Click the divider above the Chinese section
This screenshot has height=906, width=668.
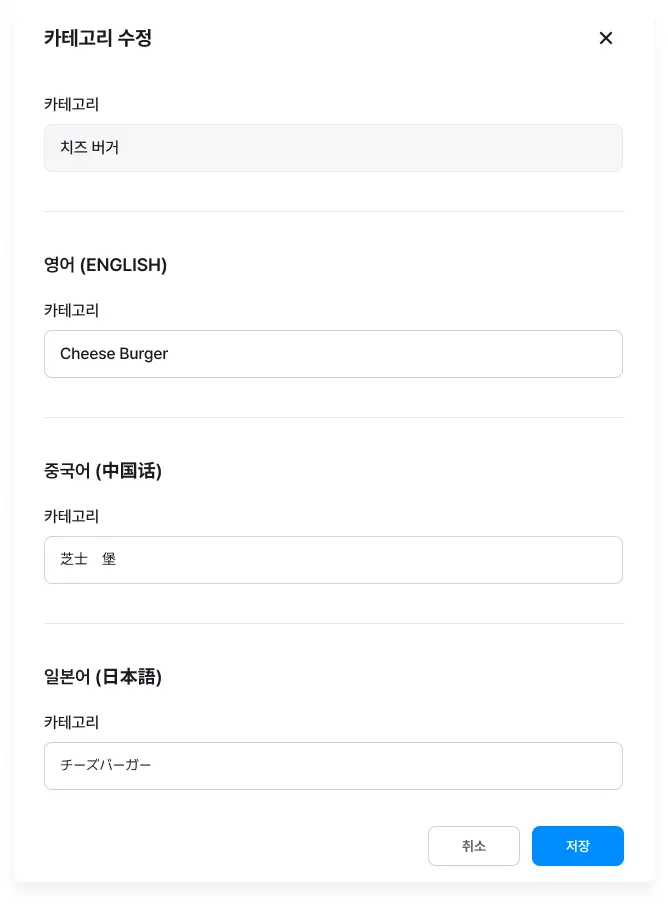click(333, 417)
